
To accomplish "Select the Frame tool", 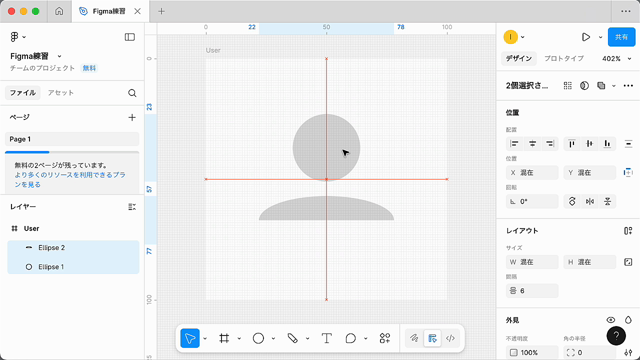I will pyautogui.click(x=224, y=338).
